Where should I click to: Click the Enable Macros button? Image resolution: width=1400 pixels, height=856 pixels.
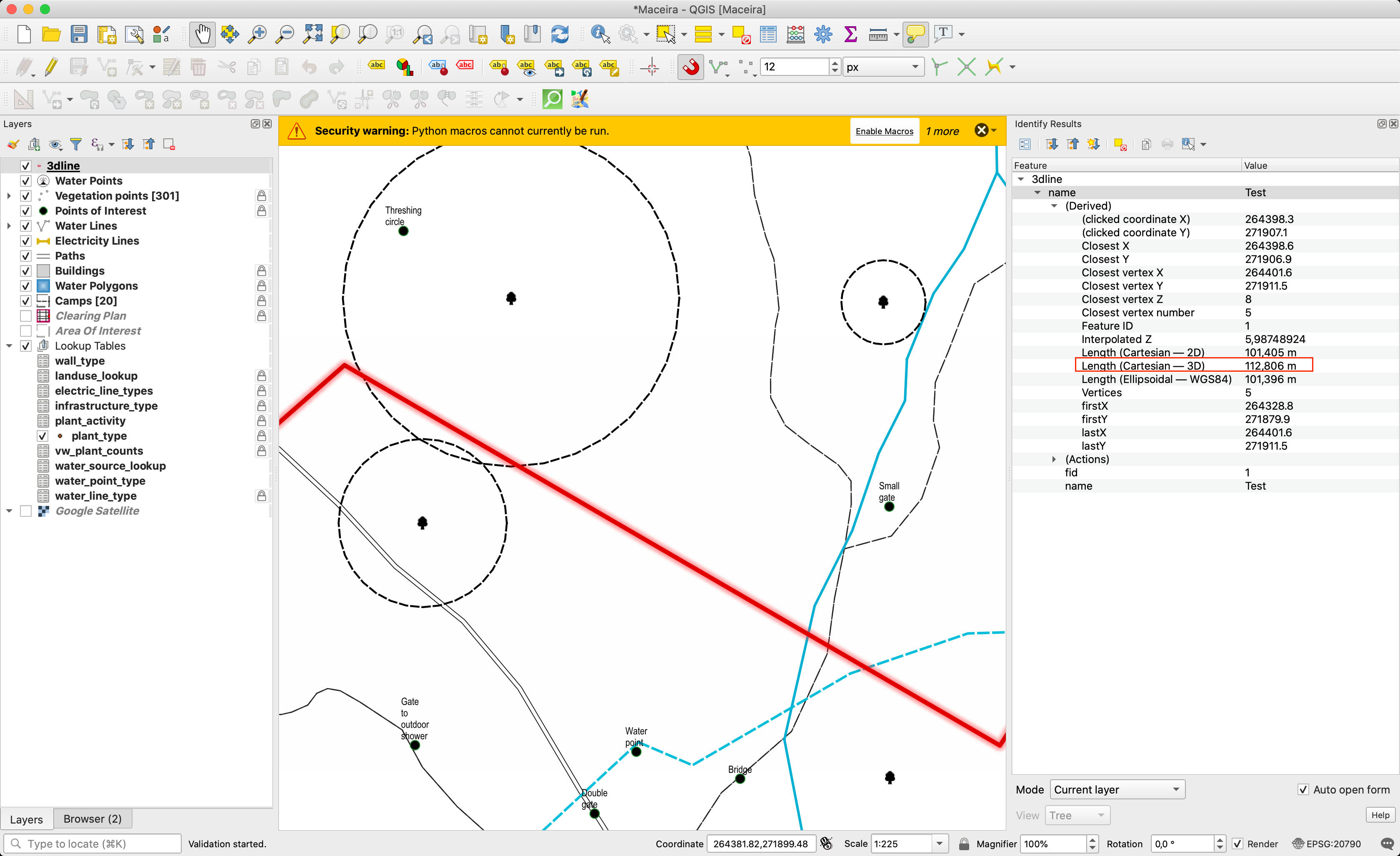tap(884, 131)
